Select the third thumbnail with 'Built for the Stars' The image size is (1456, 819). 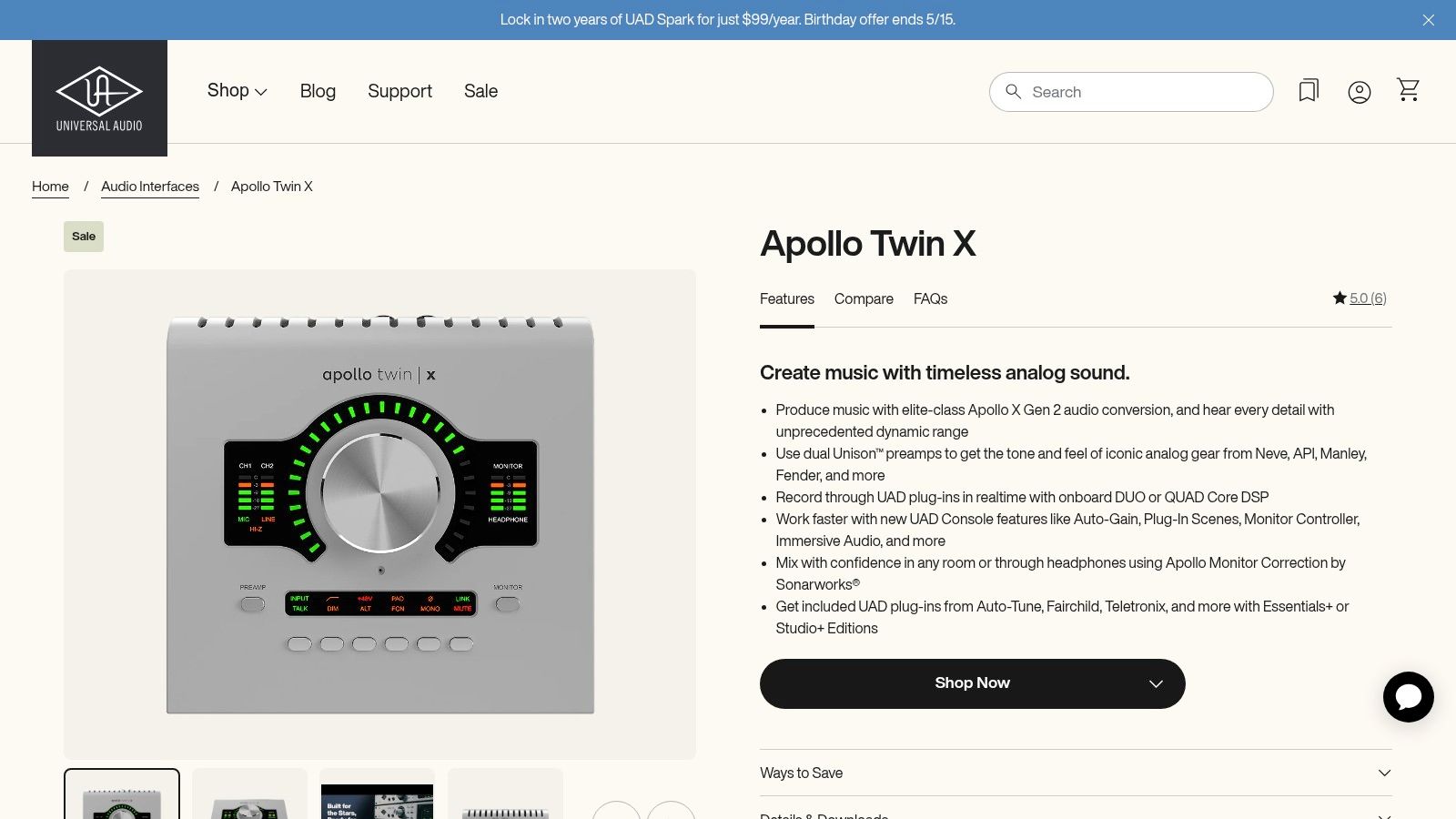[377, 794]
